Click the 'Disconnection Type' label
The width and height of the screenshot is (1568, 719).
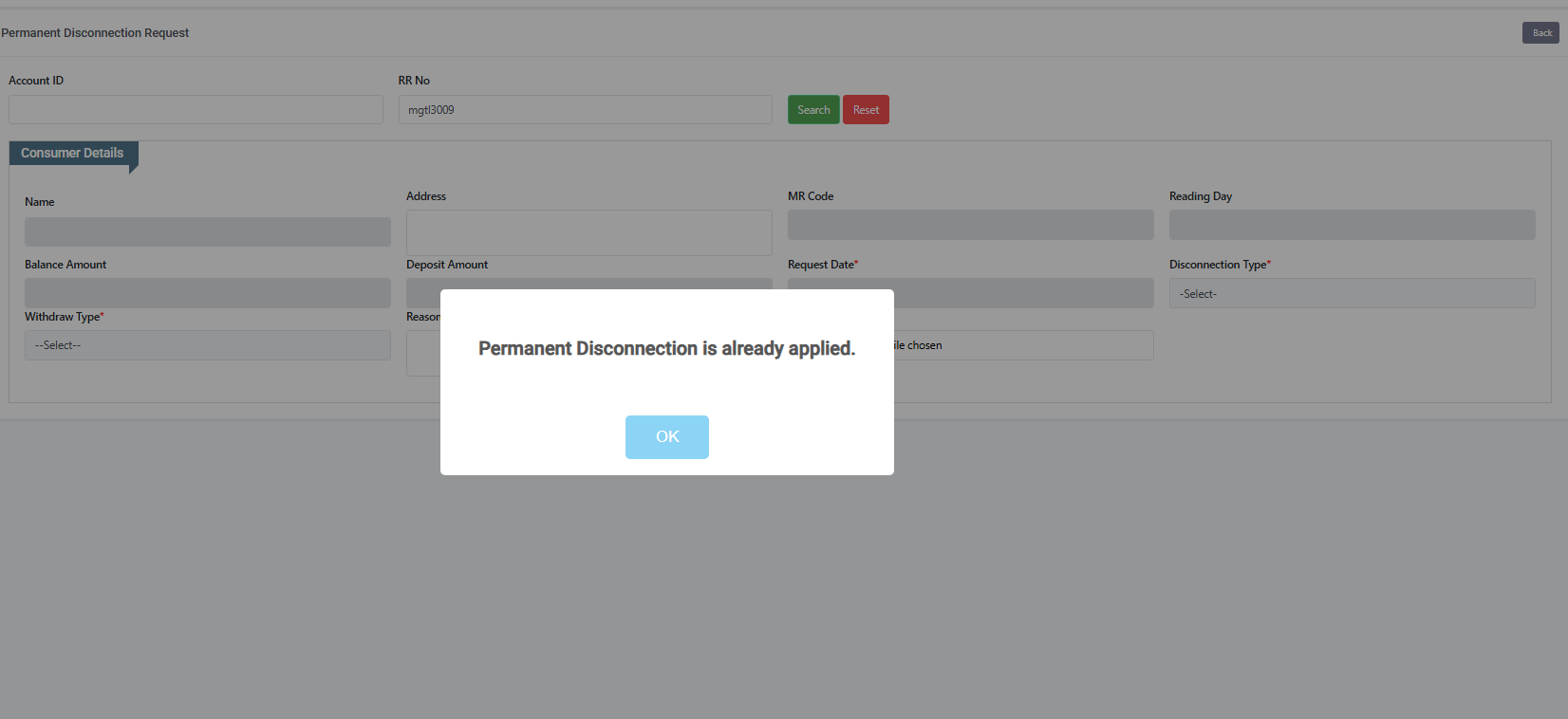tap(1218, 265)
